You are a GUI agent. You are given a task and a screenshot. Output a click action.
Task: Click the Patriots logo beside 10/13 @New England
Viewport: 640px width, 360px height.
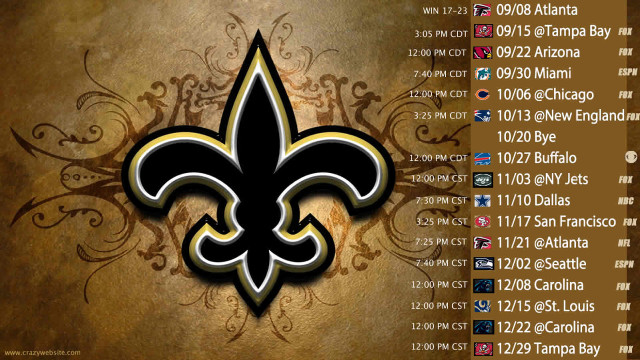coord(482,116)
